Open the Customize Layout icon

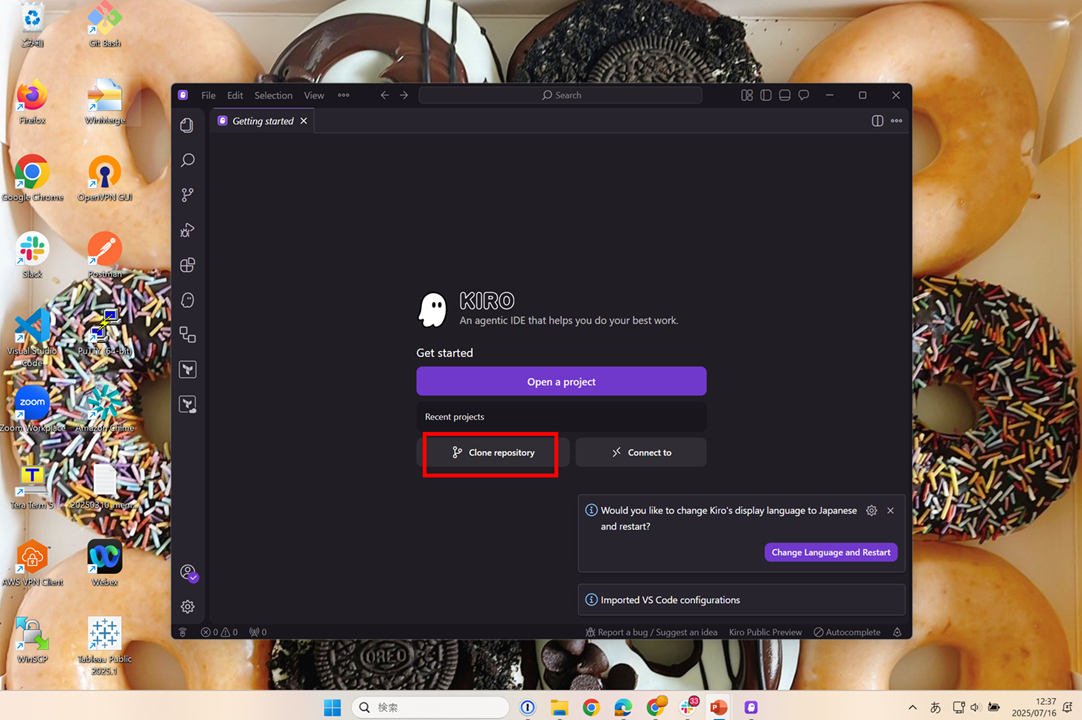click(747, 95)
